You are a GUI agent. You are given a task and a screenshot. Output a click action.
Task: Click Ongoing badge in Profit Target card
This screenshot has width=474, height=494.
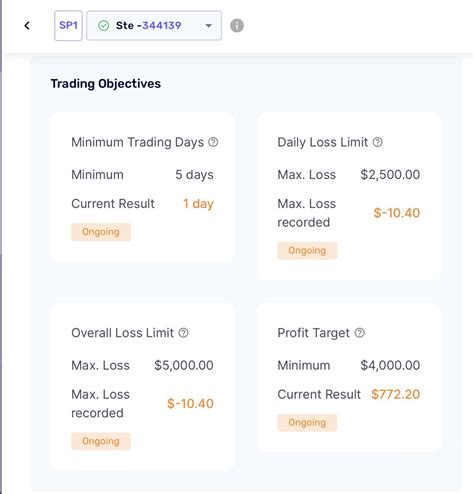307,423
